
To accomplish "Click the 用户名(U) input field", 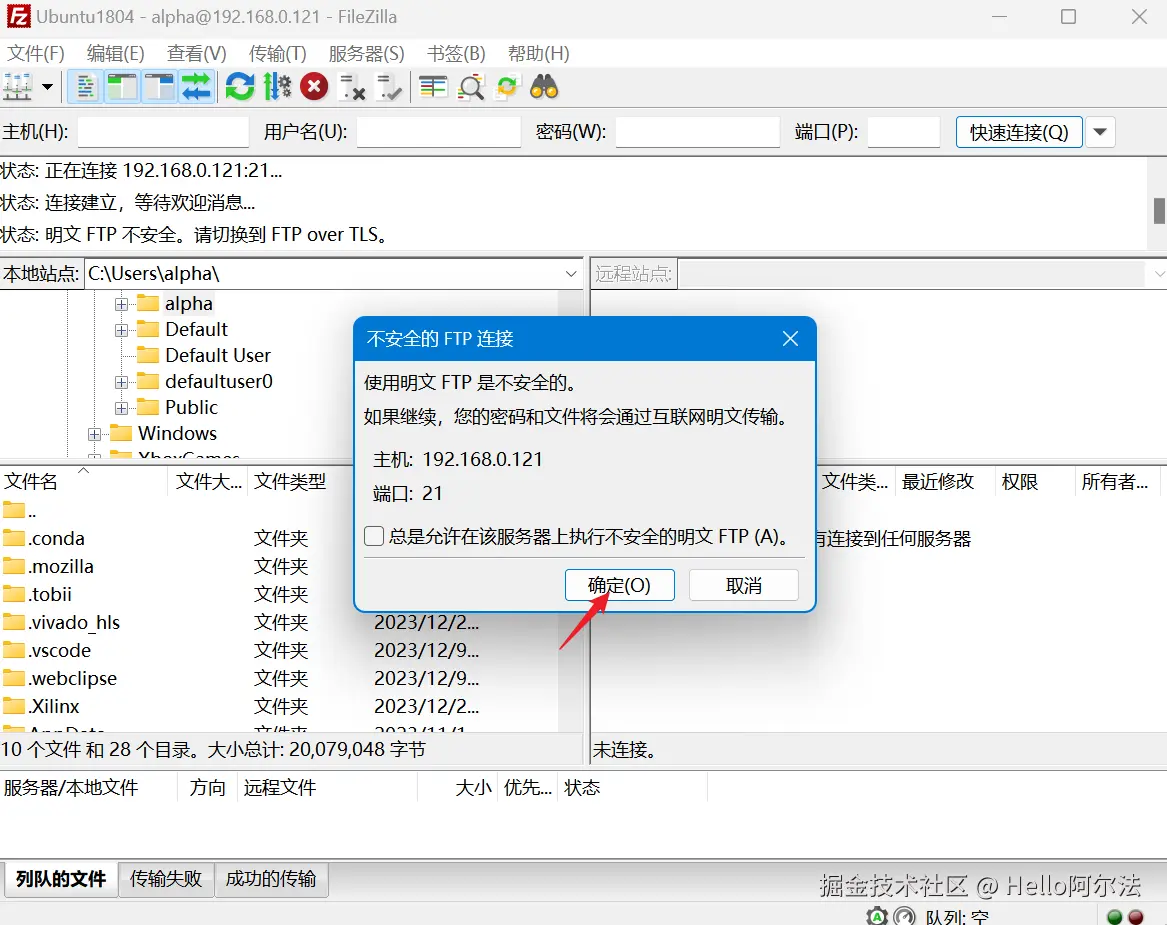I will (438, 132).
